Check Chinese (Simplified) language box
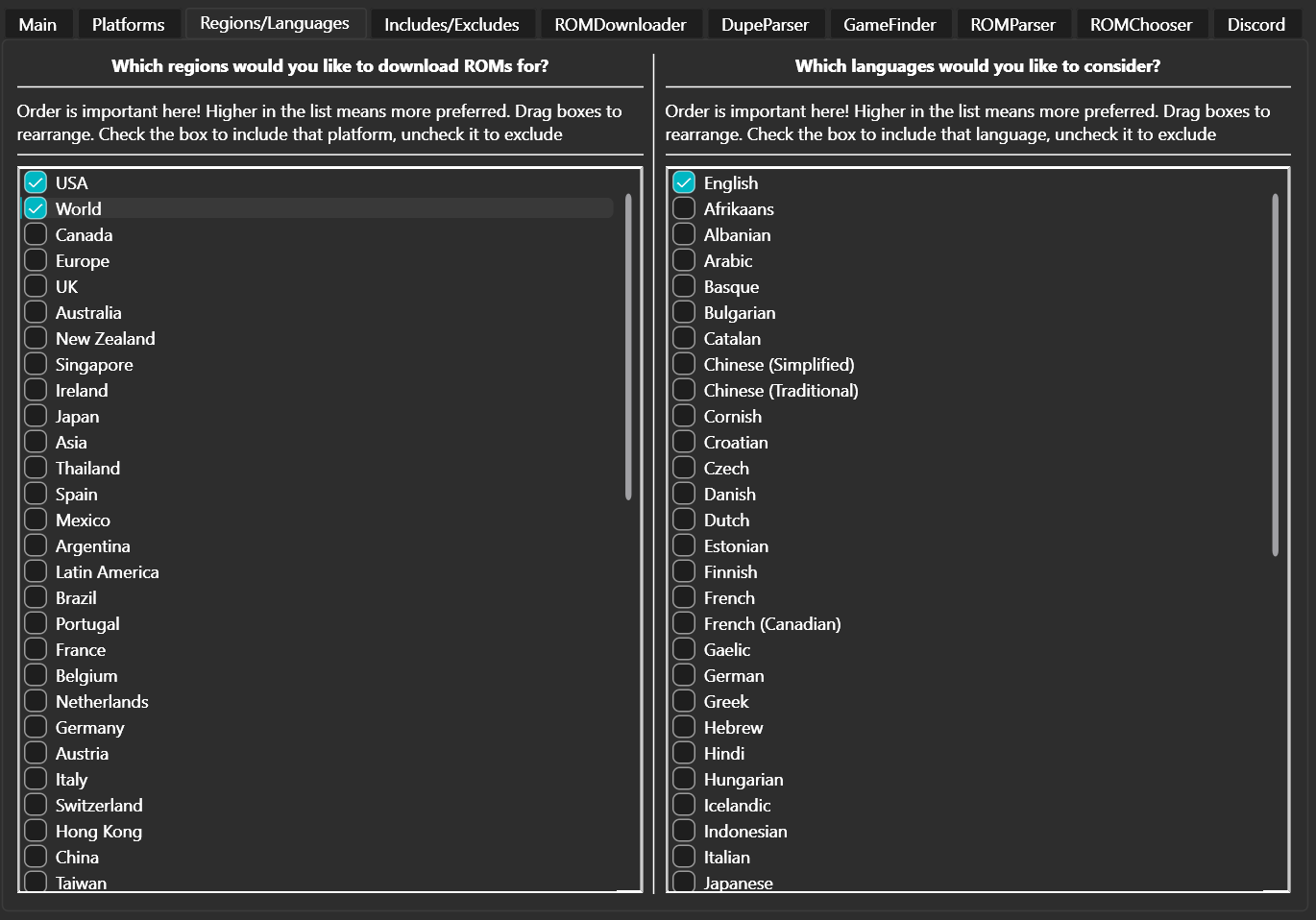The width and height of the screenshot is (1316, 920). click(684, 363)
